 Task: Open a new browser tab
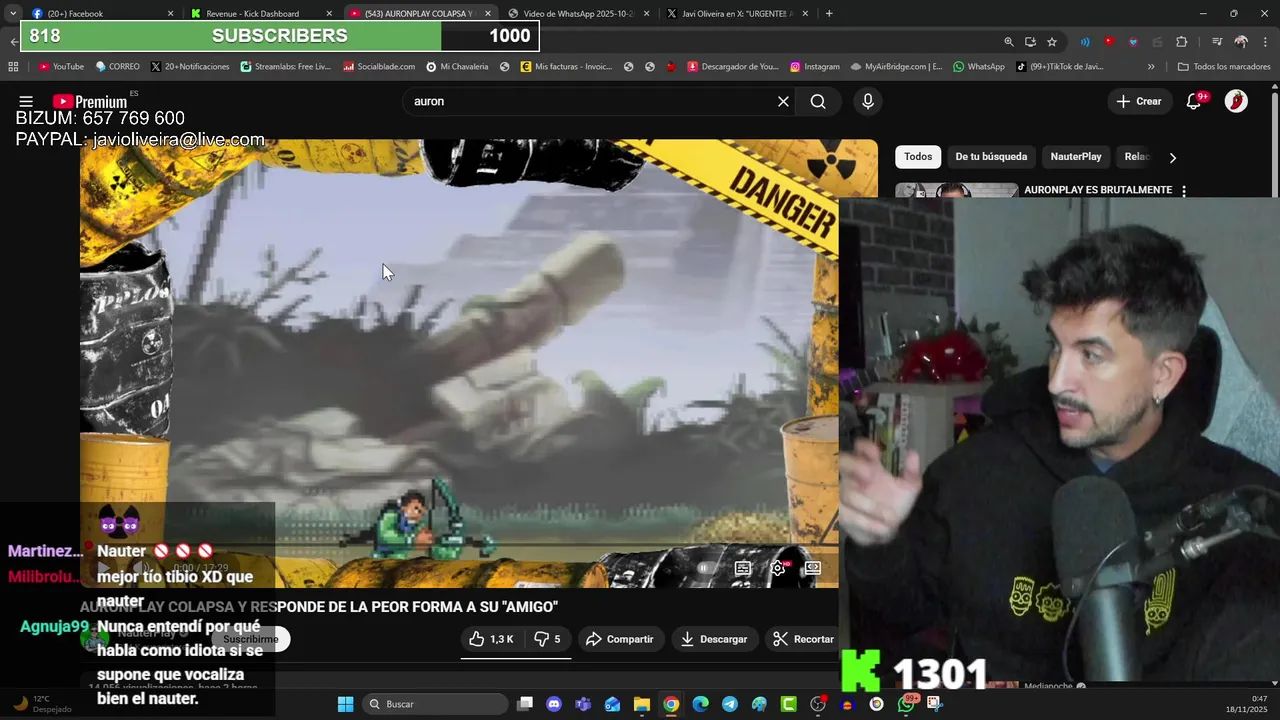coord(829,14)
